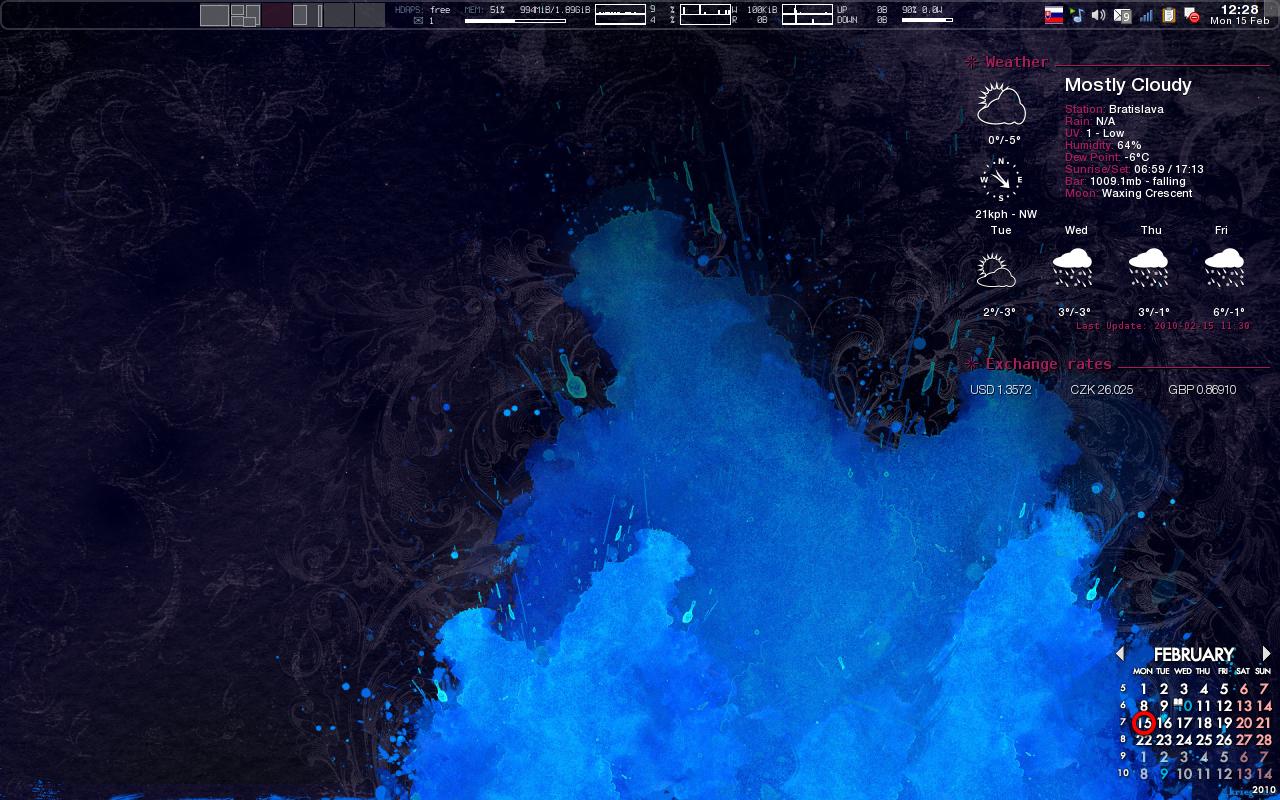Select February 15 on the calendar
This screenshot has width=1280, height=800.
[x=1144, y=723]
